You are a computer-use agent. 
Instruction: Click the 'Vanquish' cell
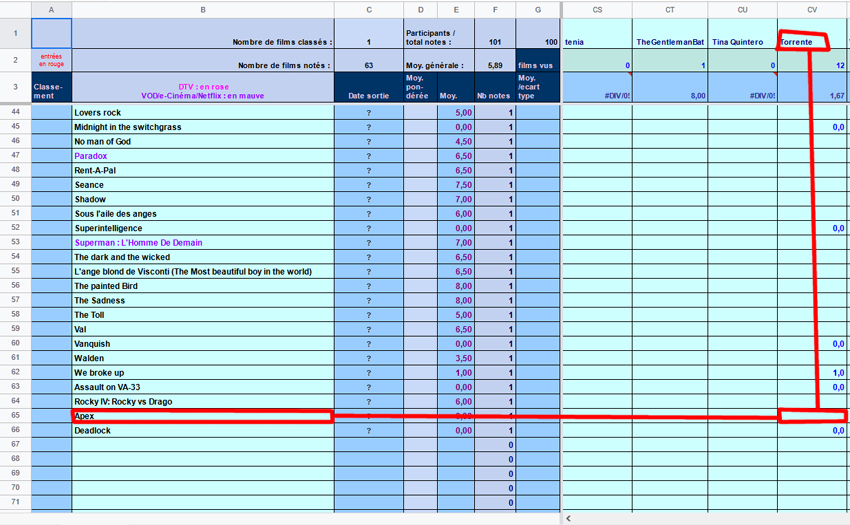pyautogui.click(x=203, y=344)
